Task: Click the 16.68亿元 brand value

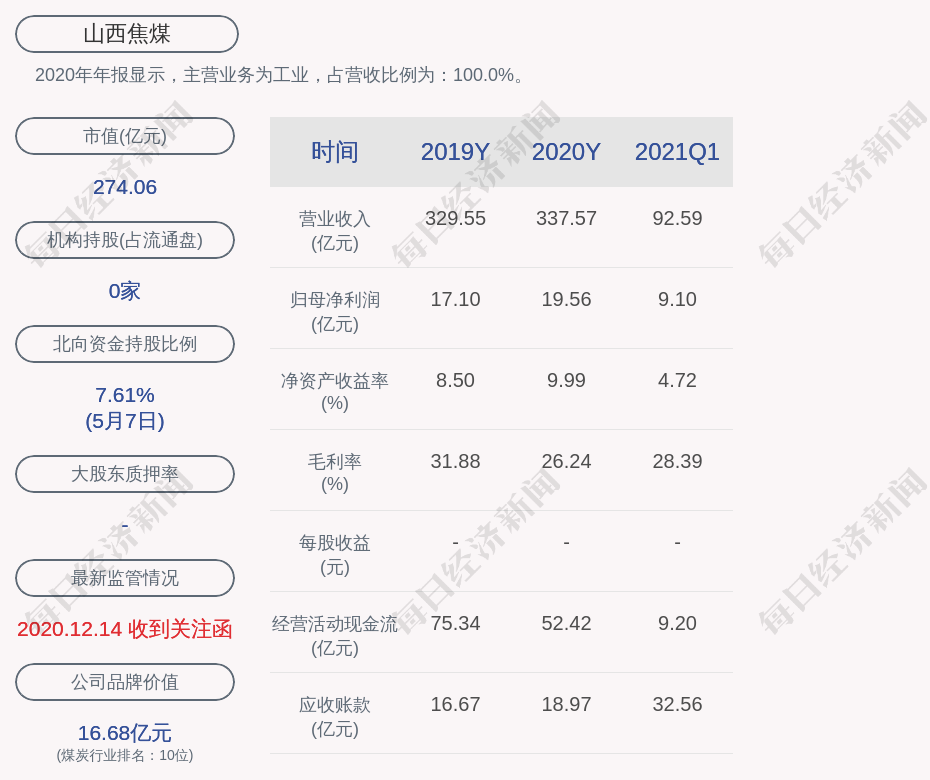Action: (x=125, y=733)
